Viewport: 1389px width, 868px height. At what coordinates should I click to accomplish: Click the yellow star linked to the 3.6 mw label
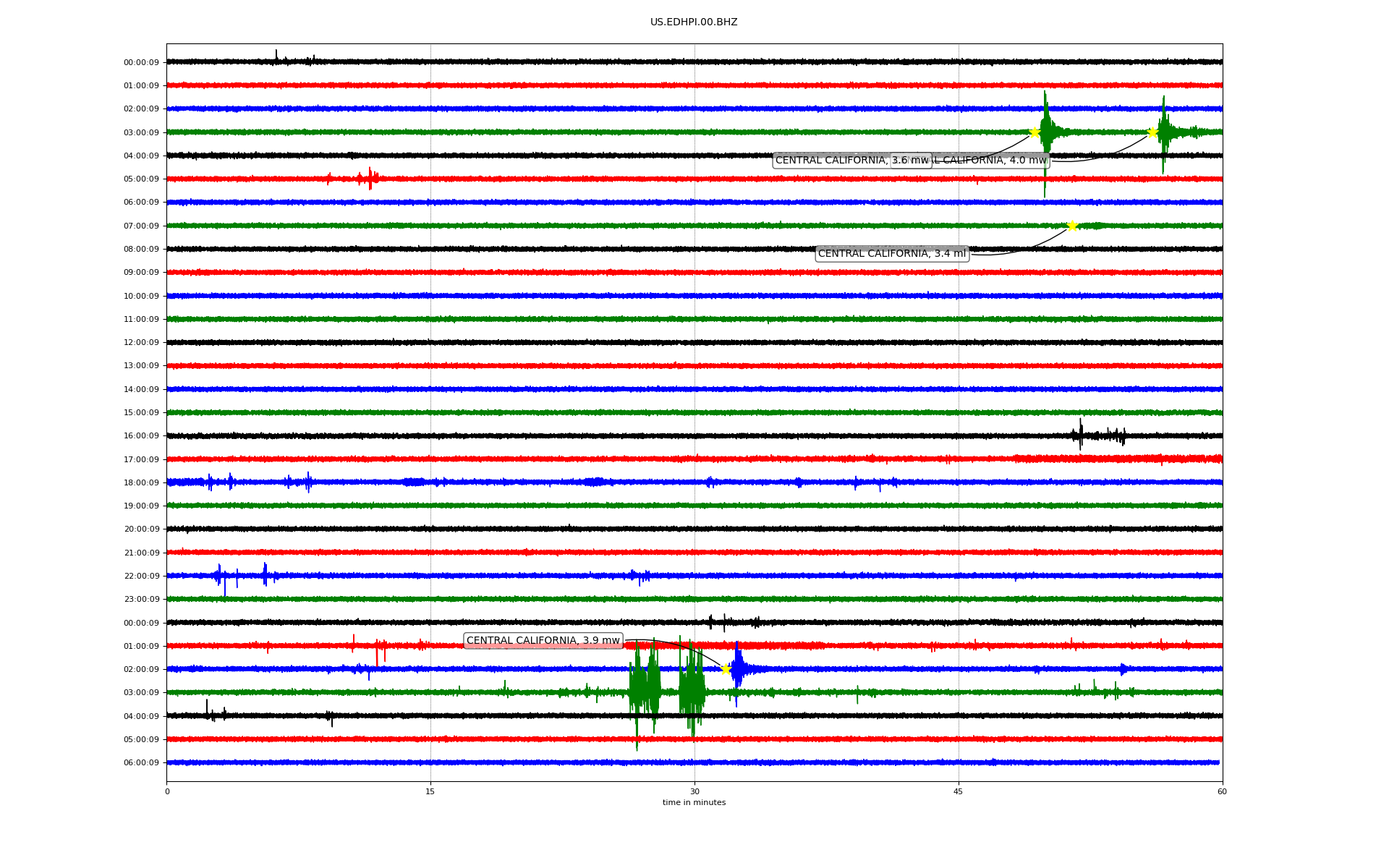[1035, 132]
